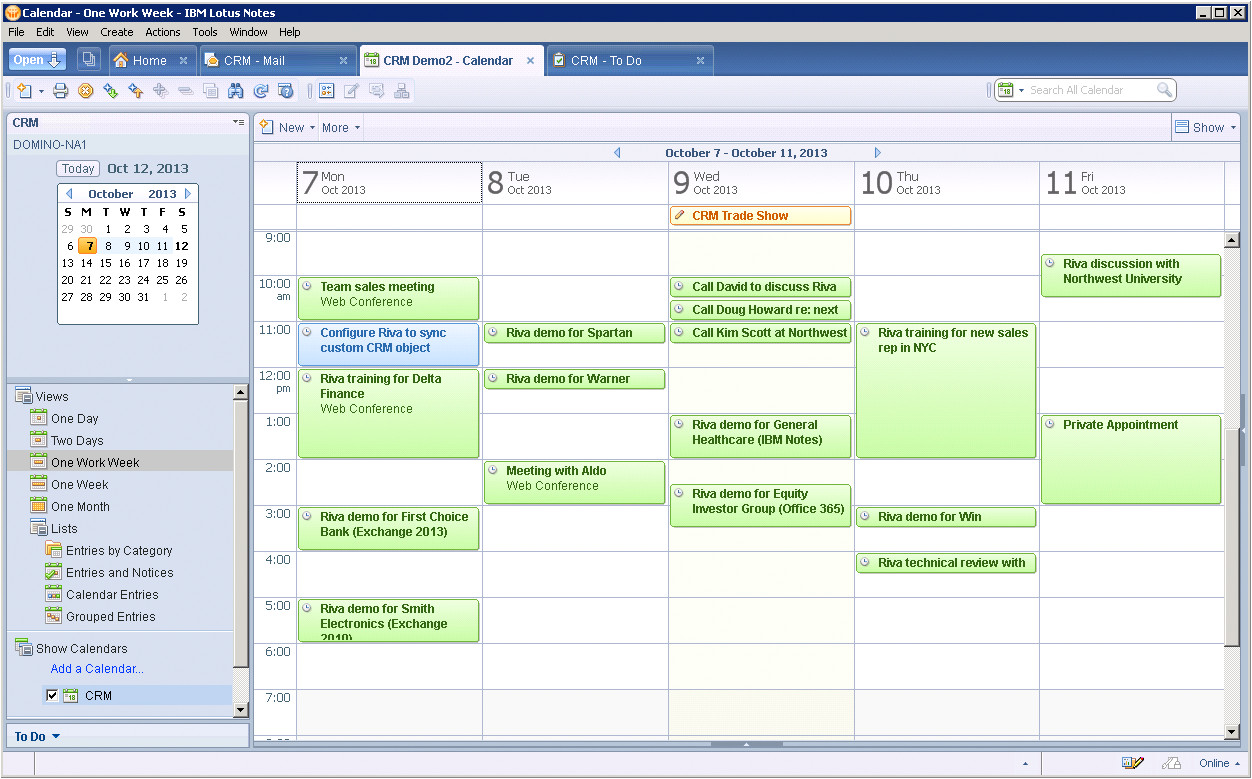The width and height of the screenshot is (1252, 779).
Task: Click the Navigate Next (green down arrow) icon
Action: pyautogui.click(x=110, y=91)
